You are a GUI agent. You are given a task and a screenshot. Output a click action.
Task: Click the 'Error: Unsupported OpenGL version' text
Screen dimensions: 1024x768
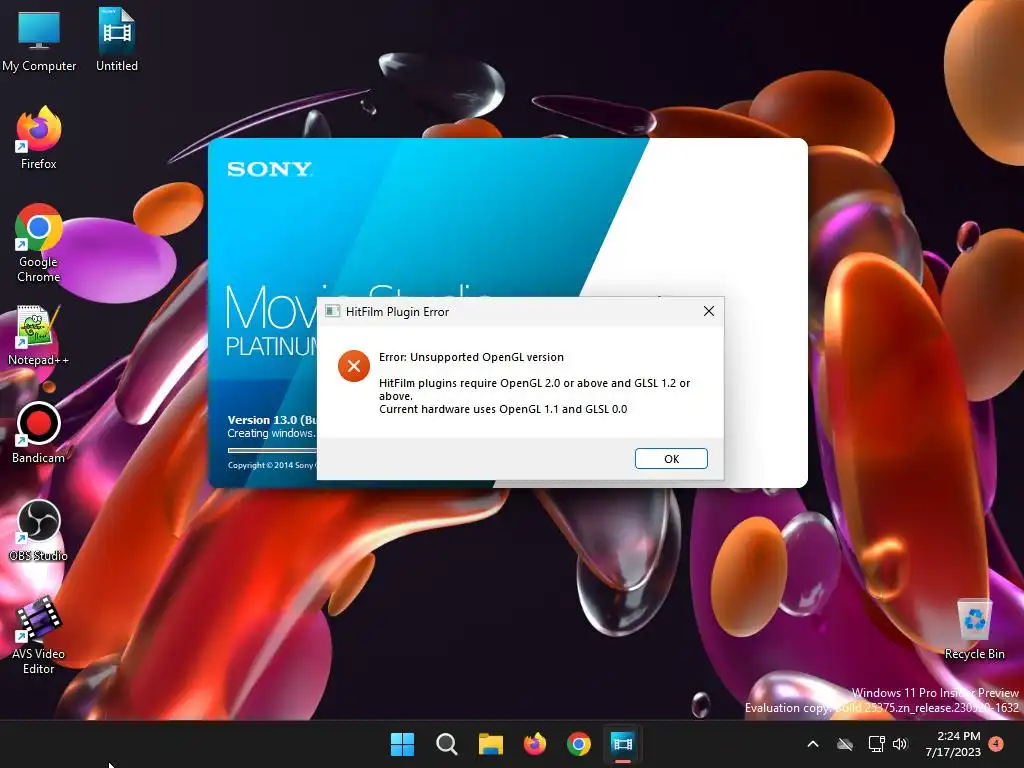point(471,357)
